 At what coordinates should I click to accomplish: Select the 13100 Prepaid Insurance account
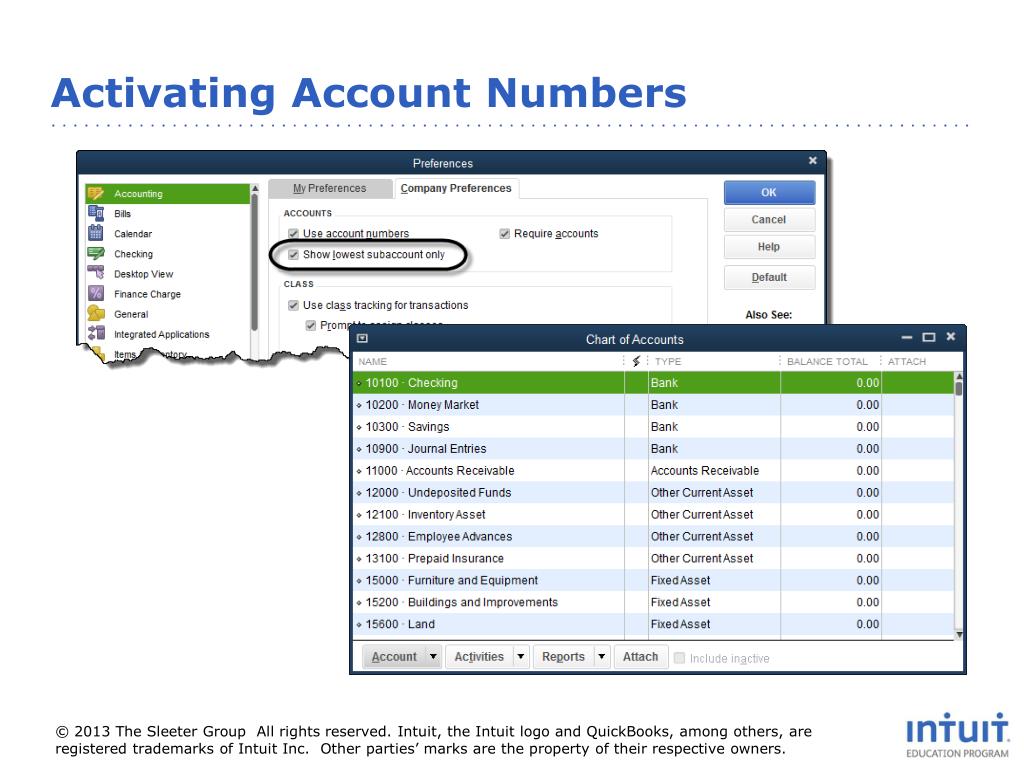tap(653, 558)
